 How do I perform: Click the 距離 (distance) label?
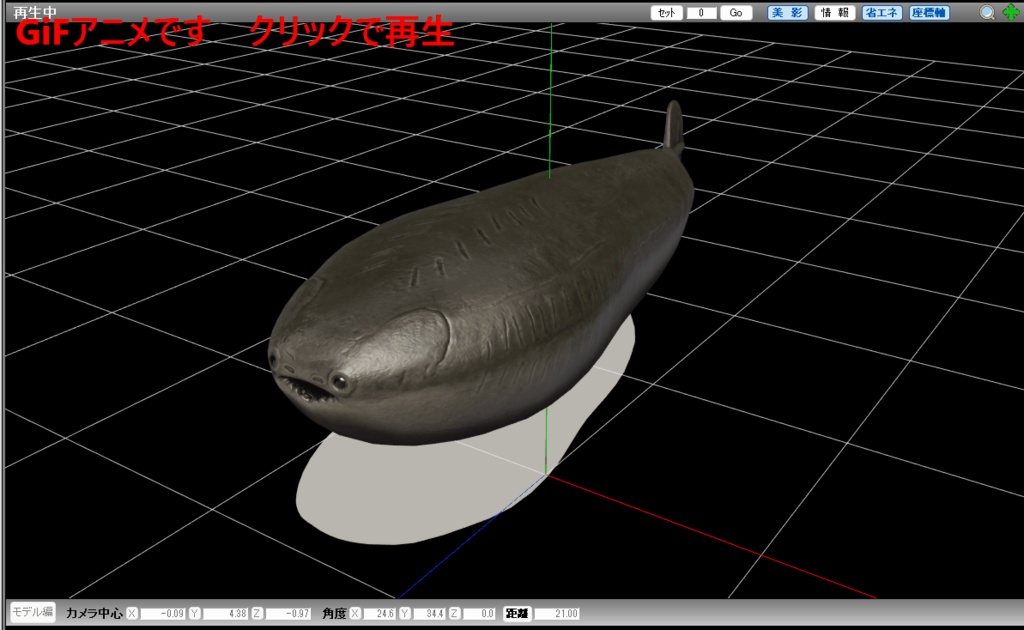(x=518, y=612)
